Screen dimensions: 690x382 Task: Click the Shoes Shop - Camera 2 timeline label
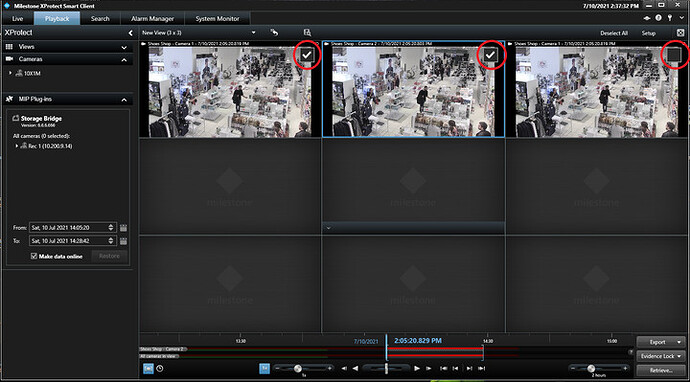(162, 349)
